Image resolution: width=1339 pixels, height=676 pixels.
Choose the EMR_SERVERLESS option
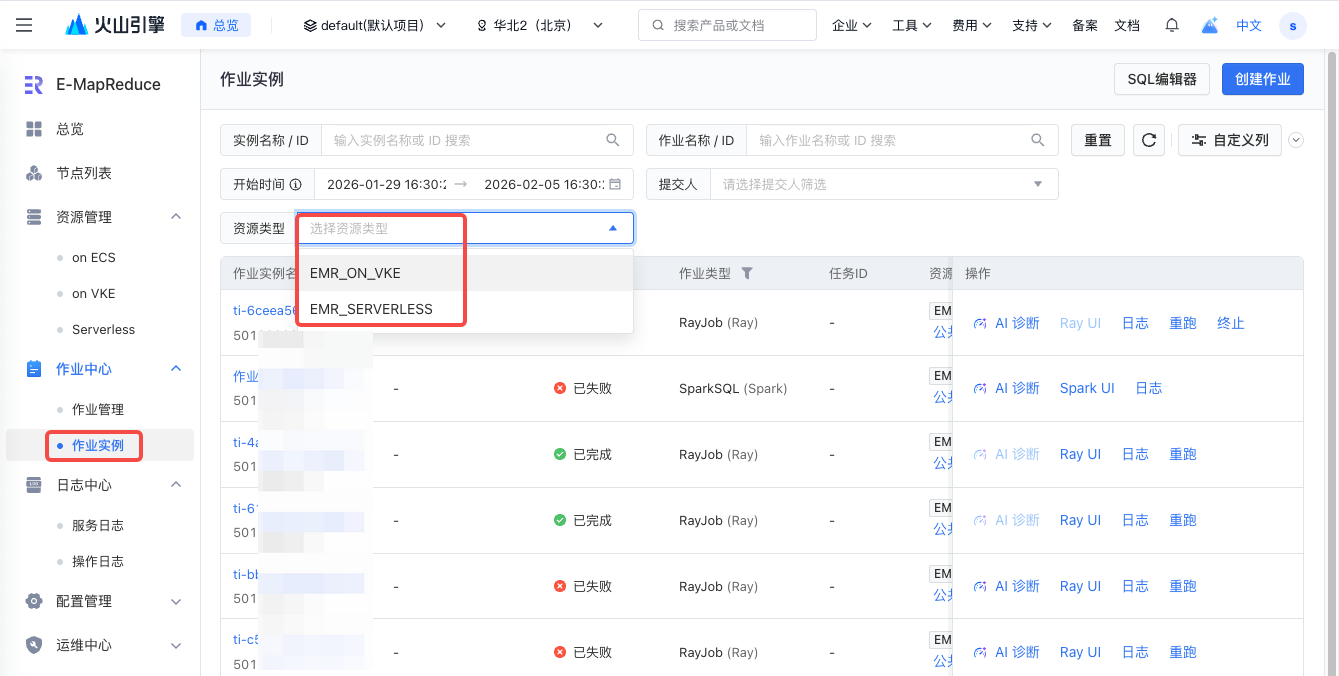[x=371, y=309]
